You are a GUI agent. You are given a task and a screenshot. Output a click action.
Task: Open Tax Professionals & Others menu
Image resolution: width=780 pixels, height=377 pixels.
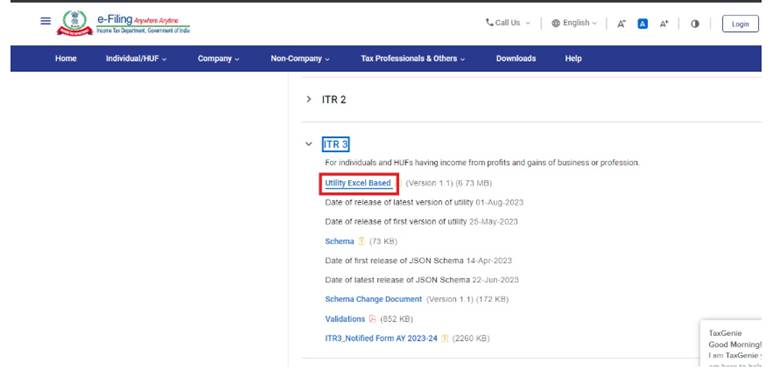[413, 59]
